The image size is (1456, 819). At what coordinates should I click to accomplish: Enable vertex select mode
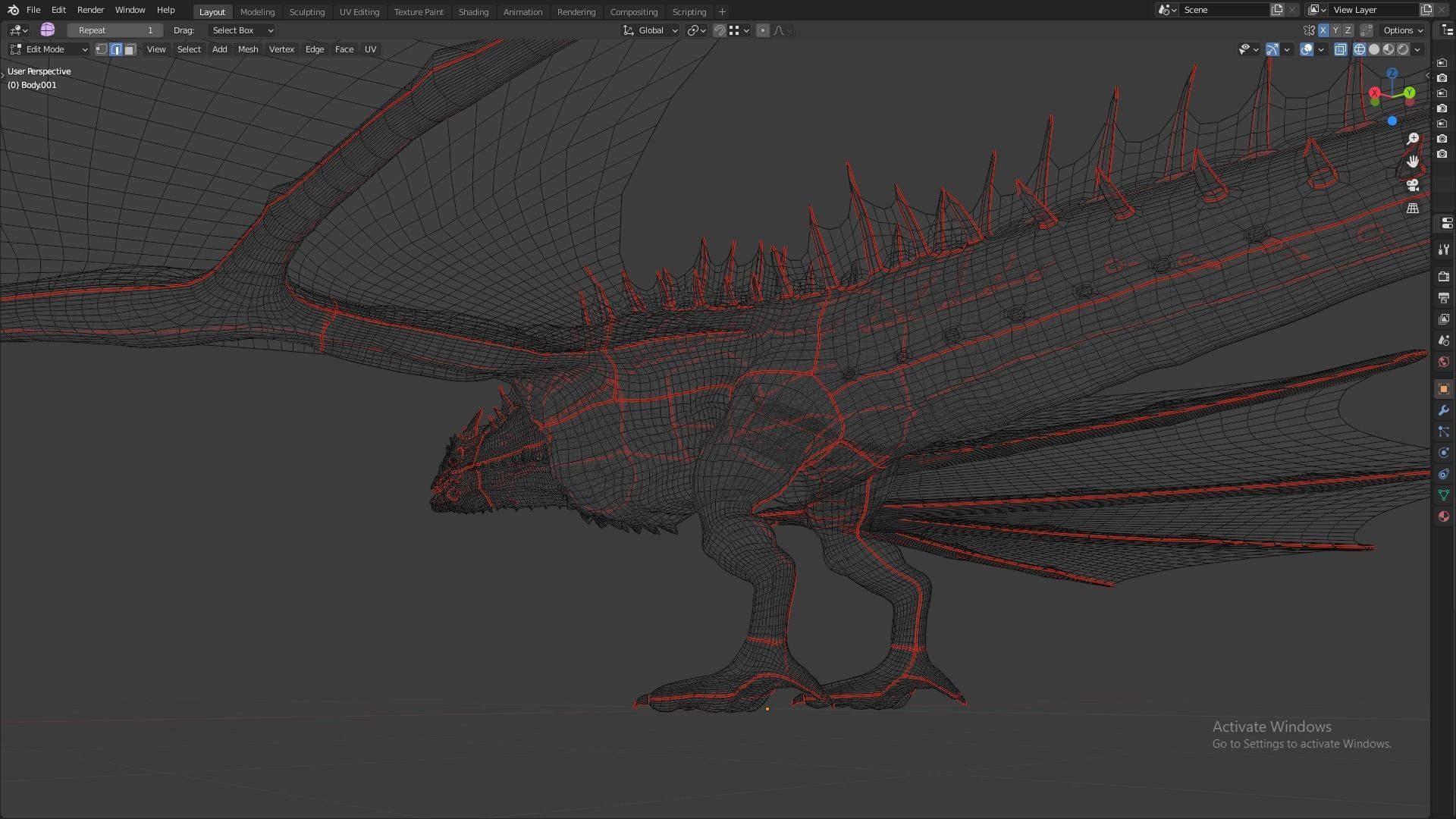102,49
